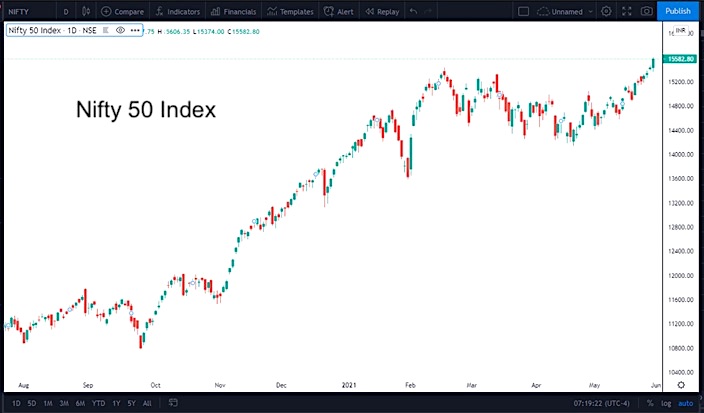Click the 12000.00 price axis label
This screenshot has width=704, height=413.
[681, 275]
